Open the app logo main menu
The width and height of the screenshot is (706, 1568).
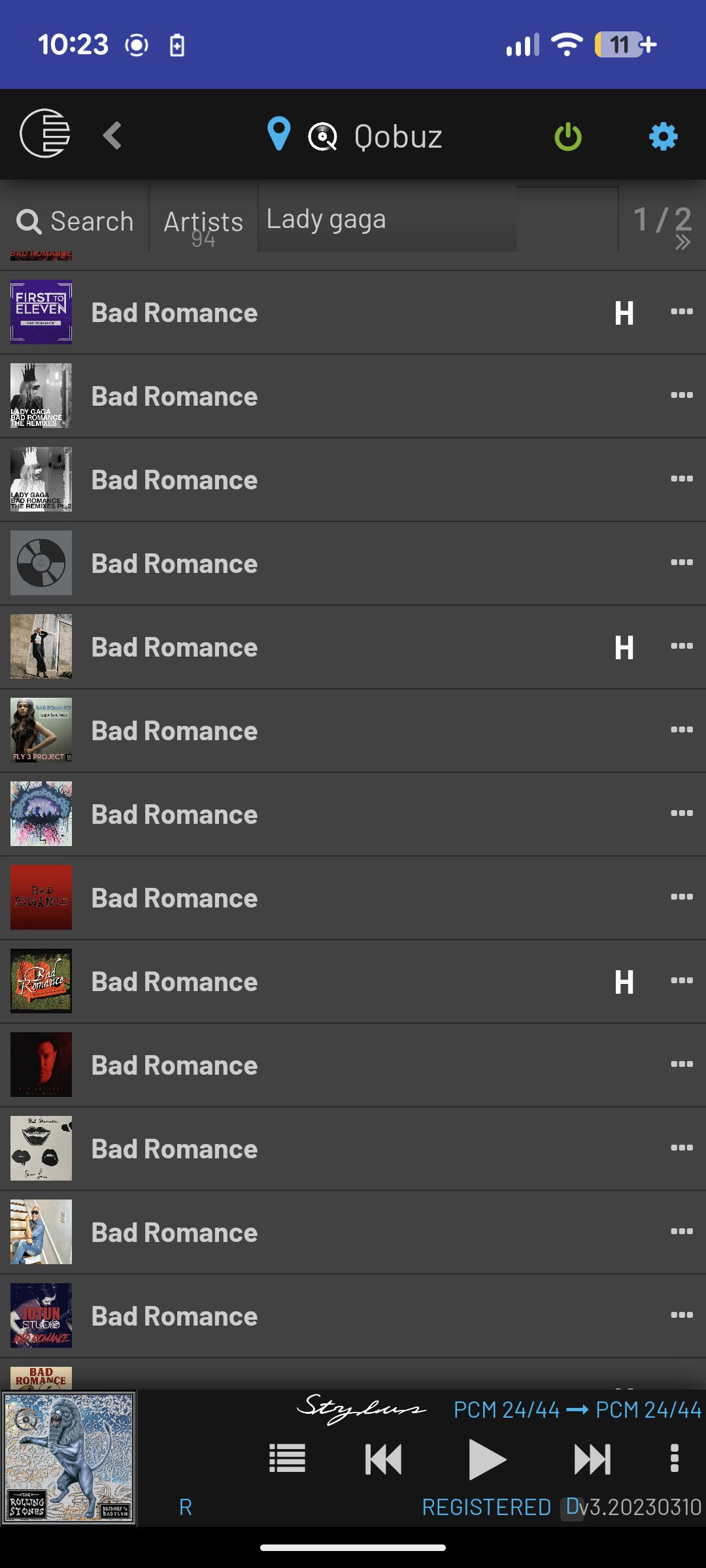(x=44, y=134)
